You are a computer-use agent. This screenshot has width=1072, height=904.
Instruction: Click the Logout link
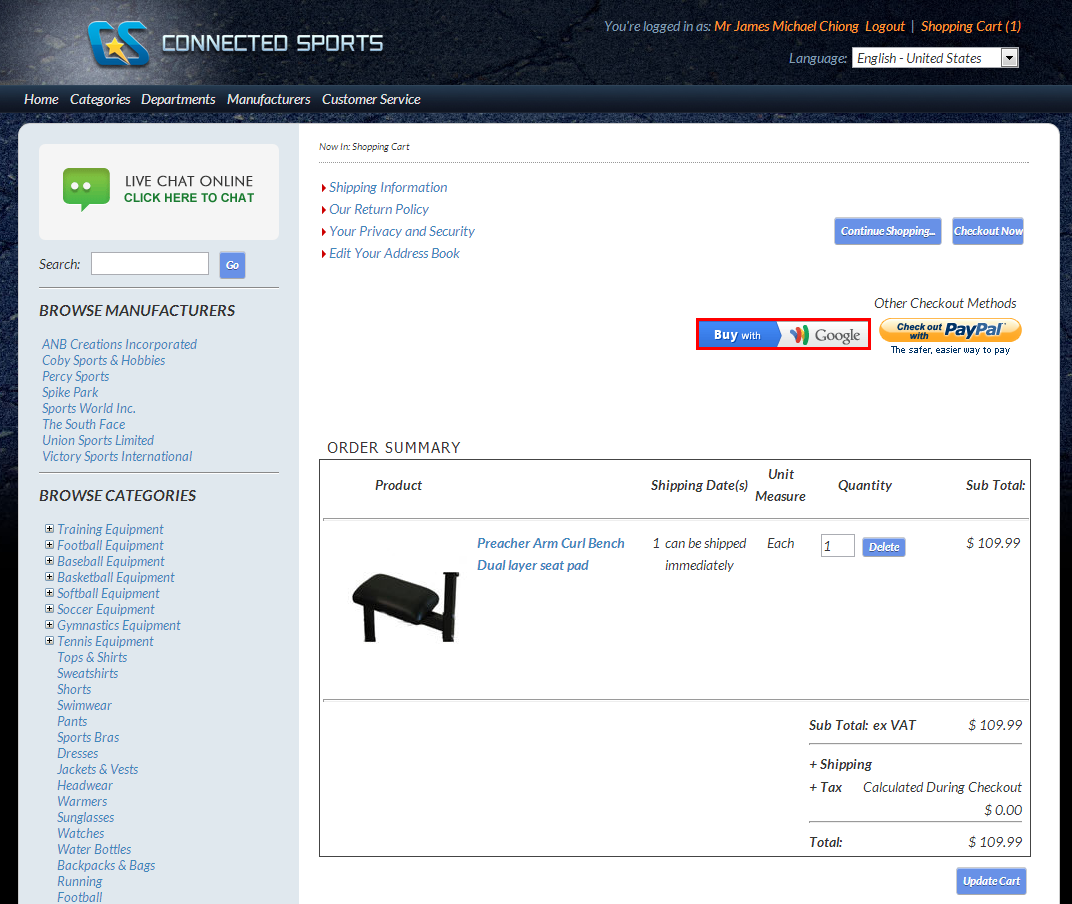click(x=885, y=26)
